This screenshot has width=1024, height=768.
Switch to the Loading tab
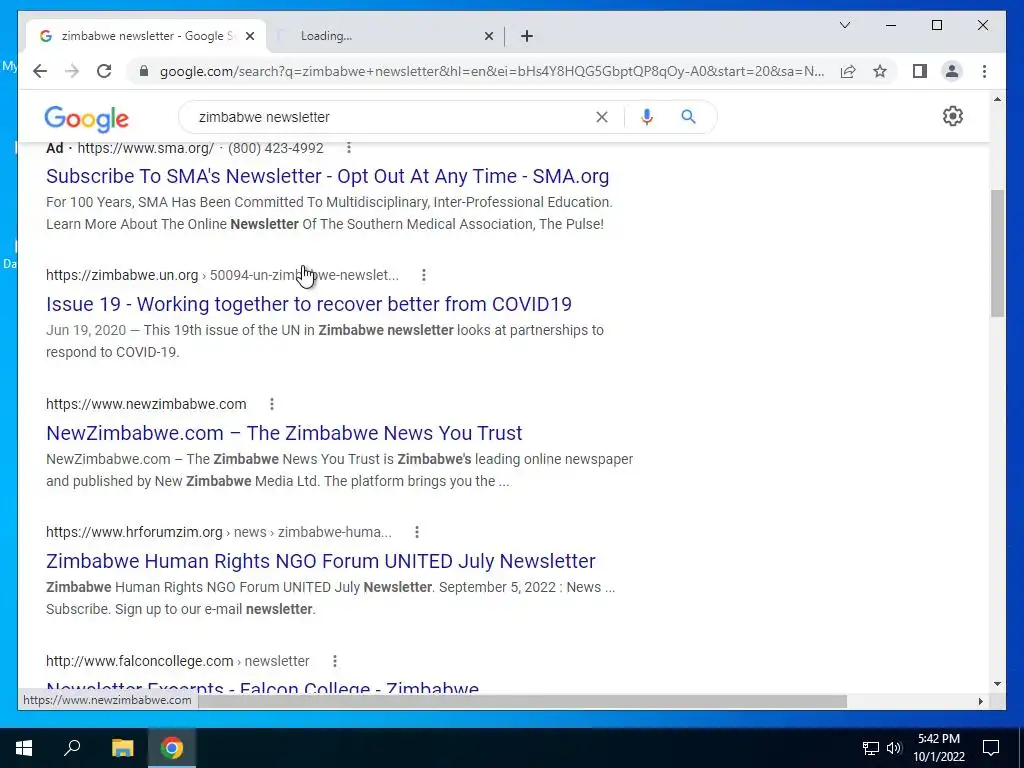click(385, 36)
